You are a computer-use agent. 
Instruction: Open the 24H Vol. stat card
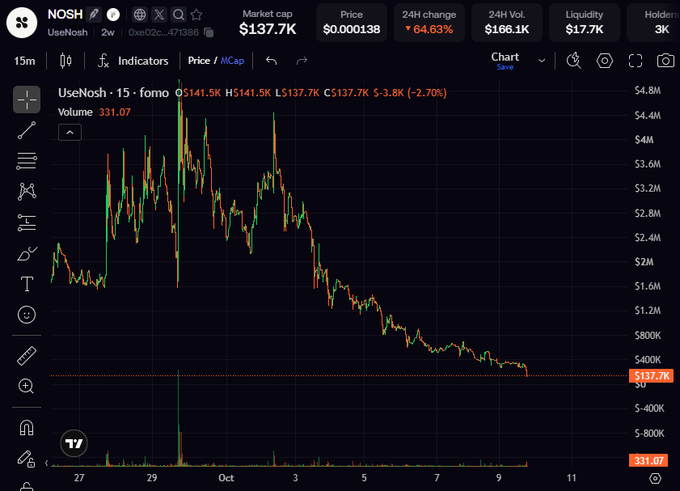[507, 23]
